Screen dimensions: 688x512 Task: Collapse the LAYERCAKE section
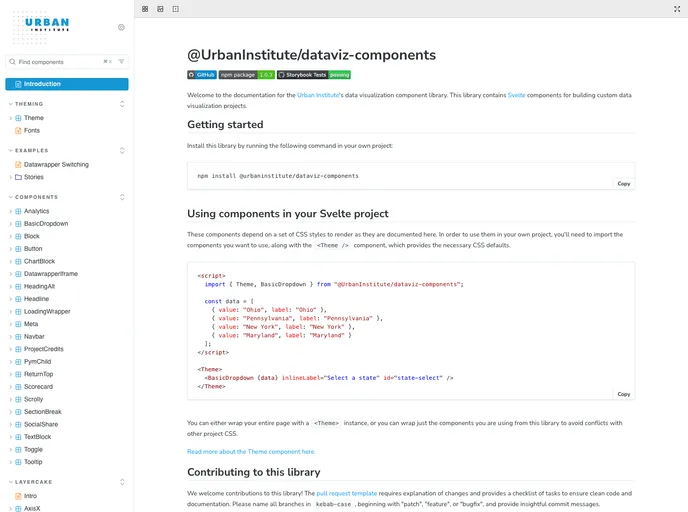33,482
